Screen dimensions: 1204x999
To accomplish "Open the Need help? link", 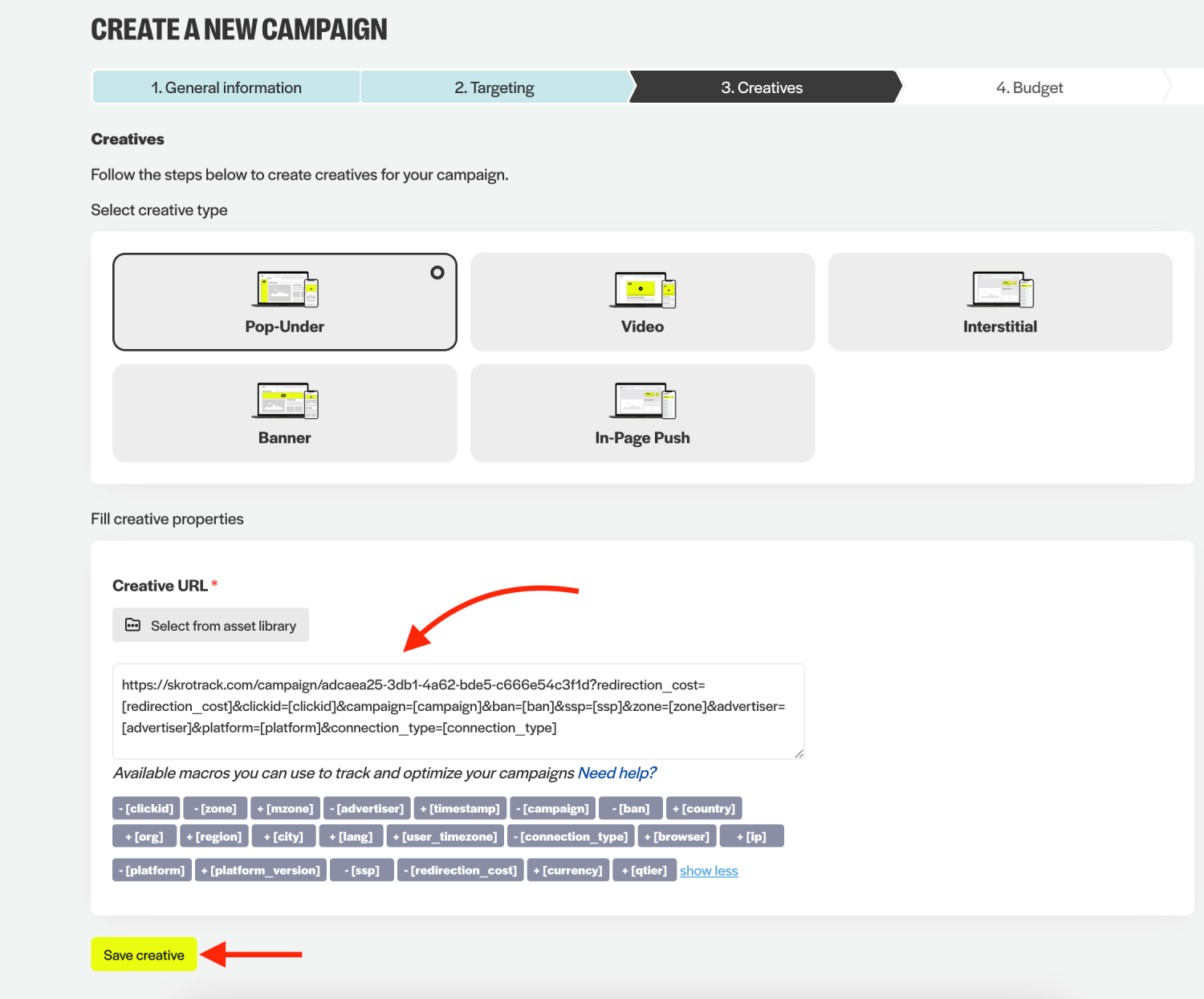I will point(616,773).
